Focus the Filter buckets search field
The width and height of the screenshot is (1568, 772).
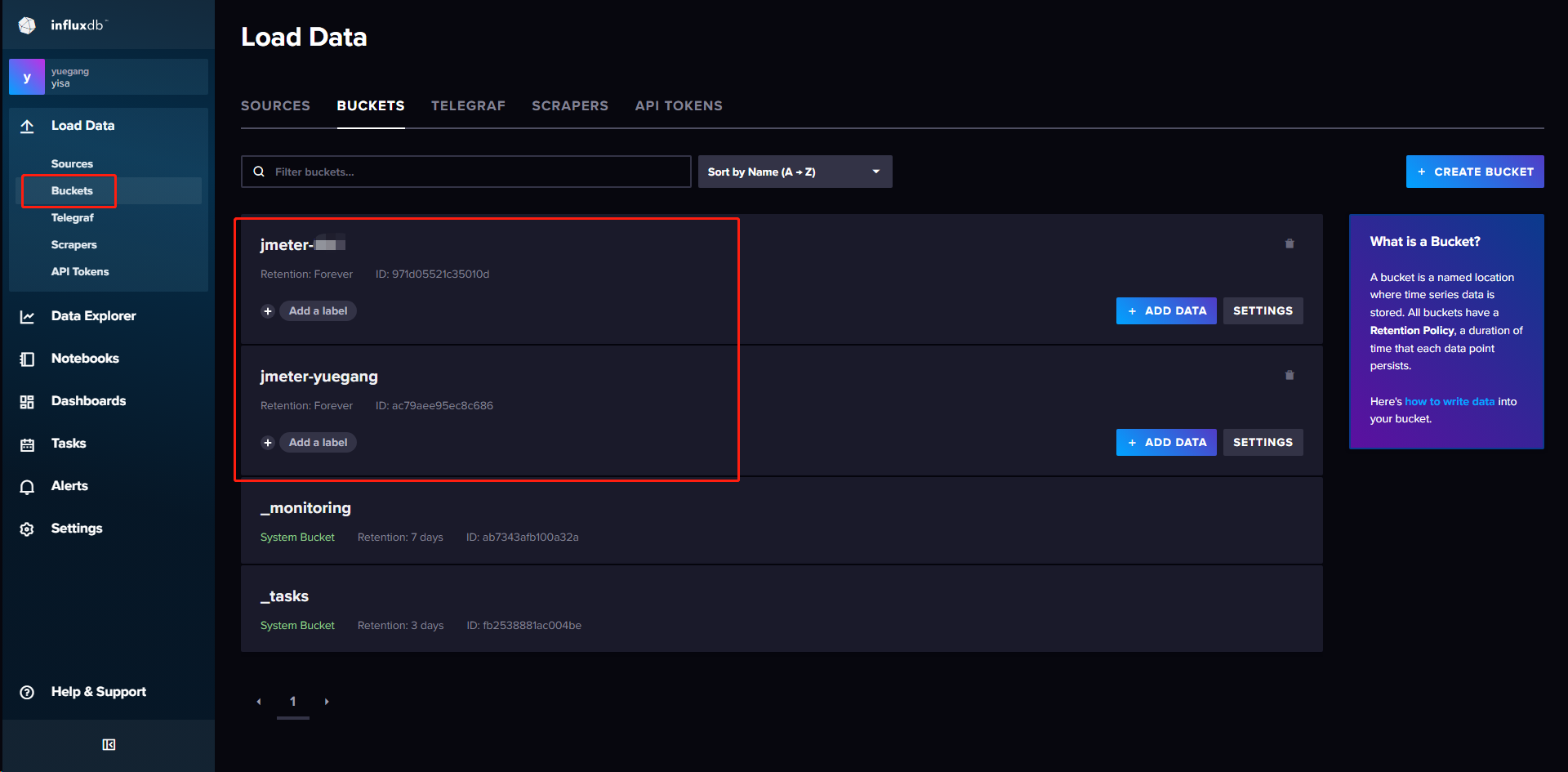[466, 172]
